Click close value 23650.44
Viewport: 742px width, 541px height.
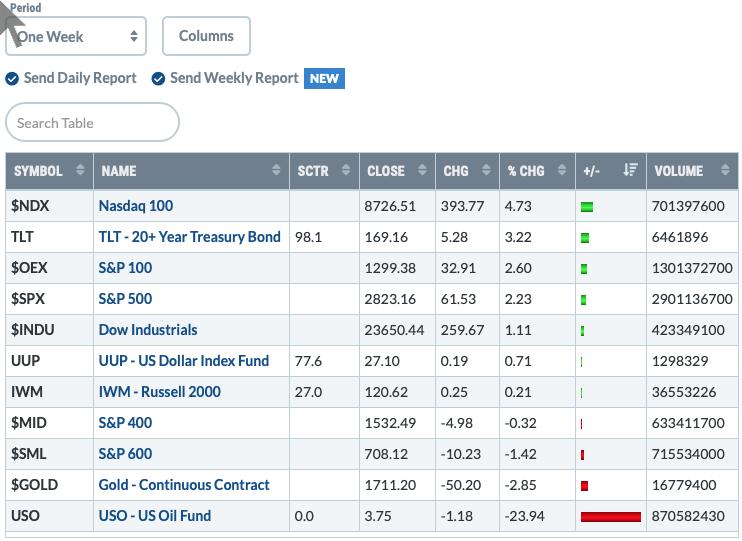pos(394,330)
